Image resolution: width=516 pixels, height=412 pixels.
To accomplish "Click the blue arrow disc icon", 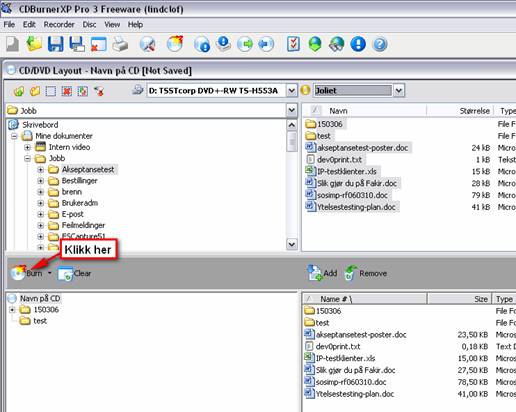I will 266,44.
